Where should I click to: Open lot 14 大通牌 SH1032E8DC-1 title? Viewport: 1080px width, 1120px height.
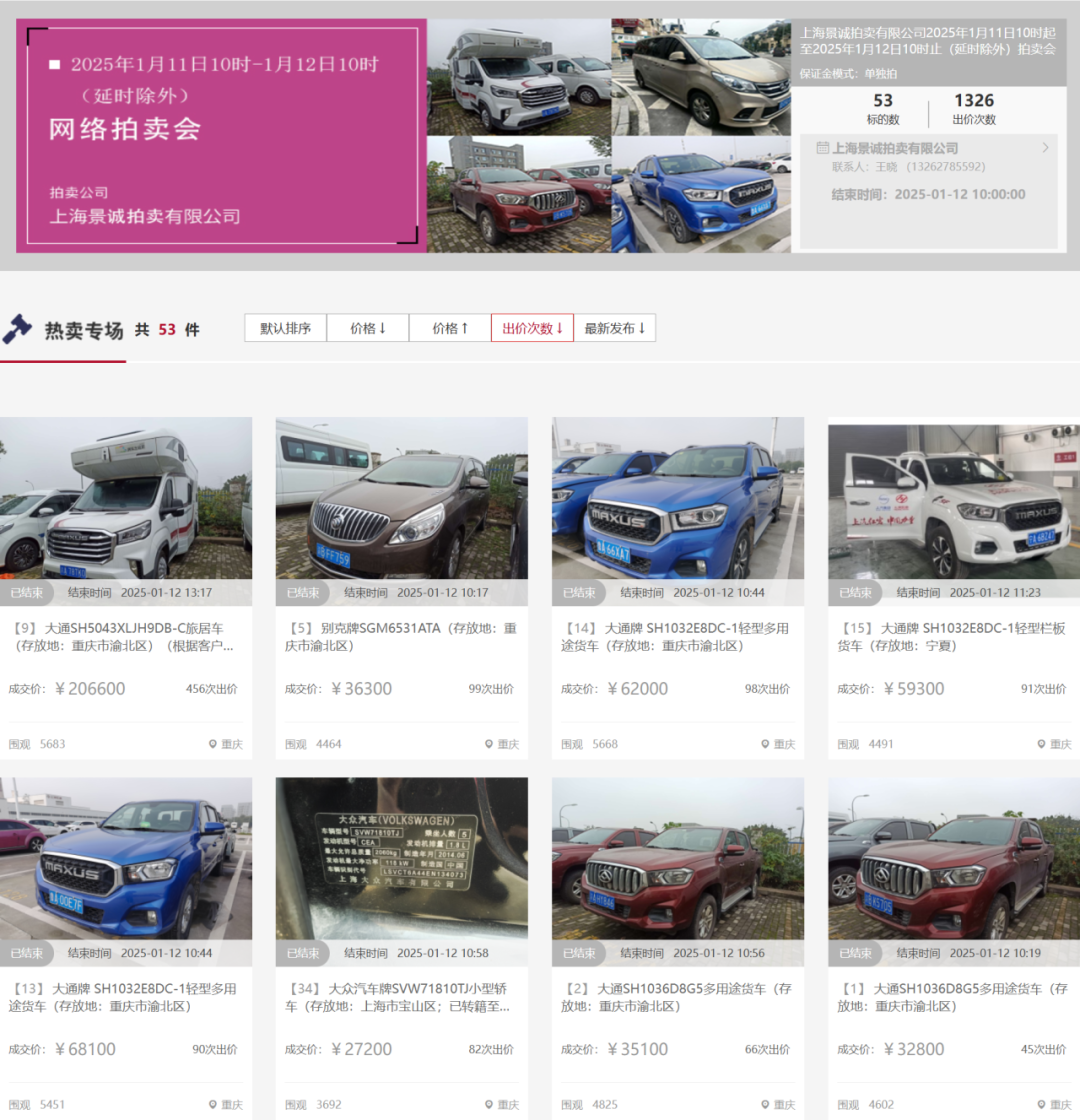675,636
